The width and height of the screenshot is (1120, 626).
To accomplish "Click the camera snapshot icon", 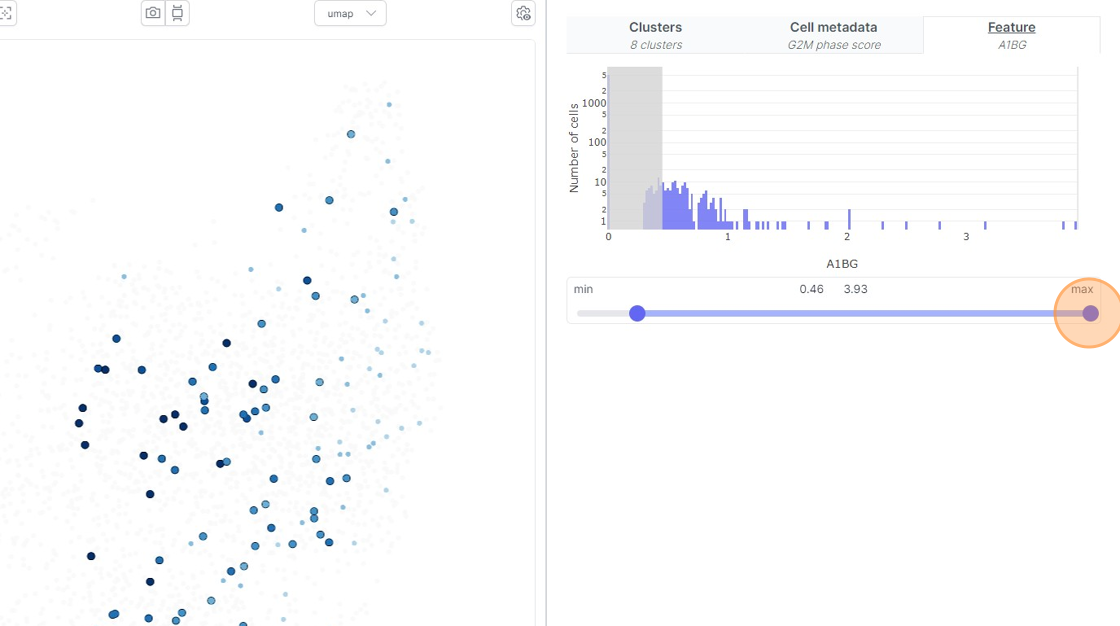I will click(153, 13).
